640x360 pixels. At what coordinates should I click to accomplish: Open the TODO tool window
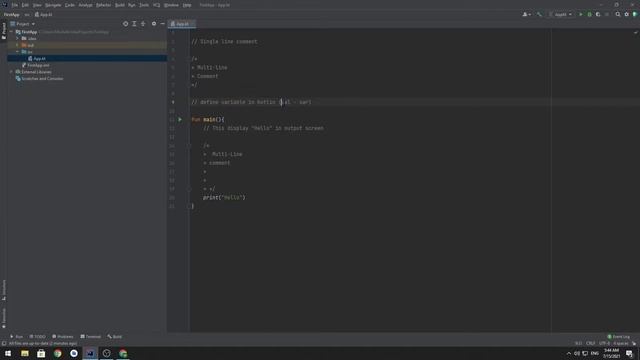pos(38,337)
